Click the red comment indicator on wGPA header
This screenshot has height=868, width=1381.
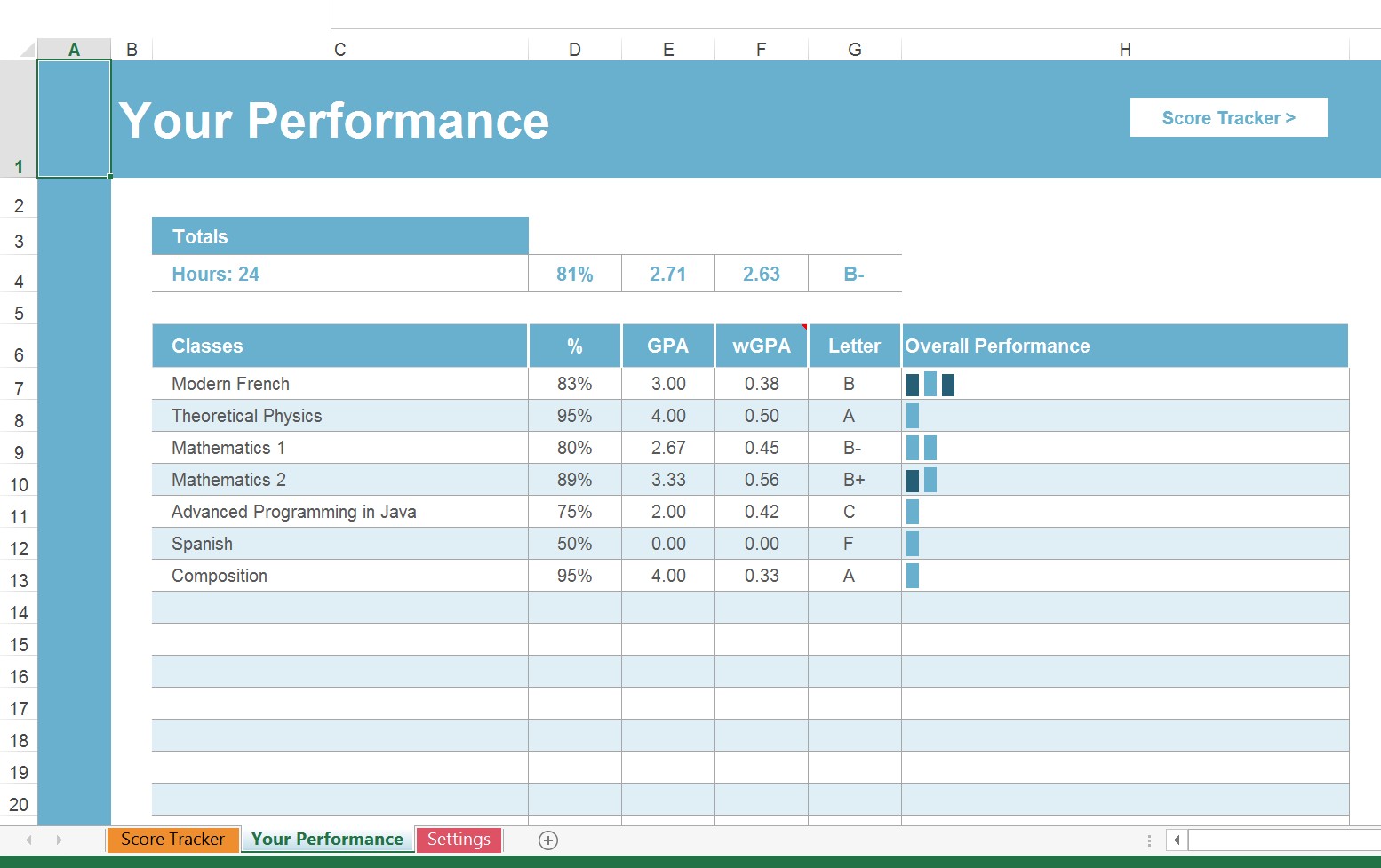pos(804,328)
